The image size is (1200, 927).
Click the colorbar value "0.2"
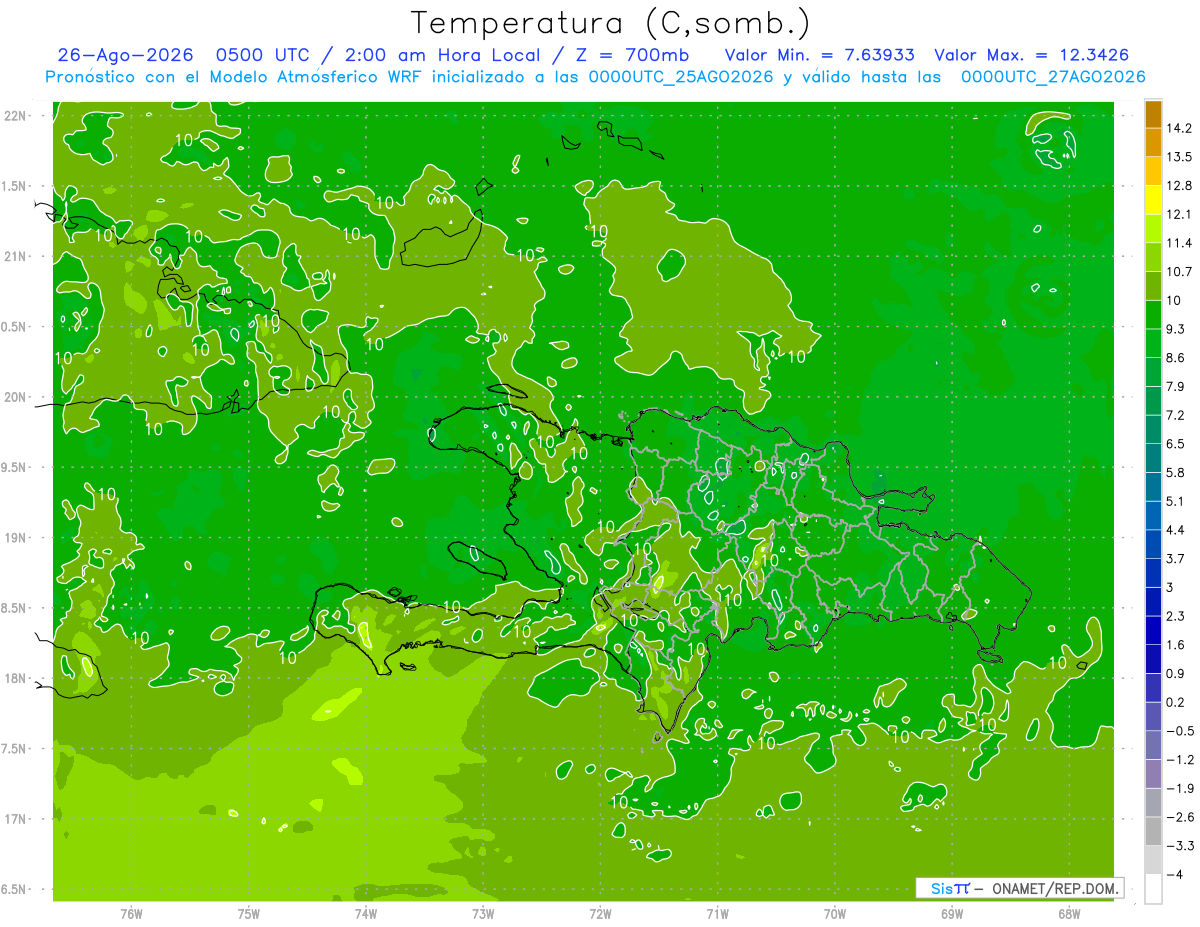1176,702
